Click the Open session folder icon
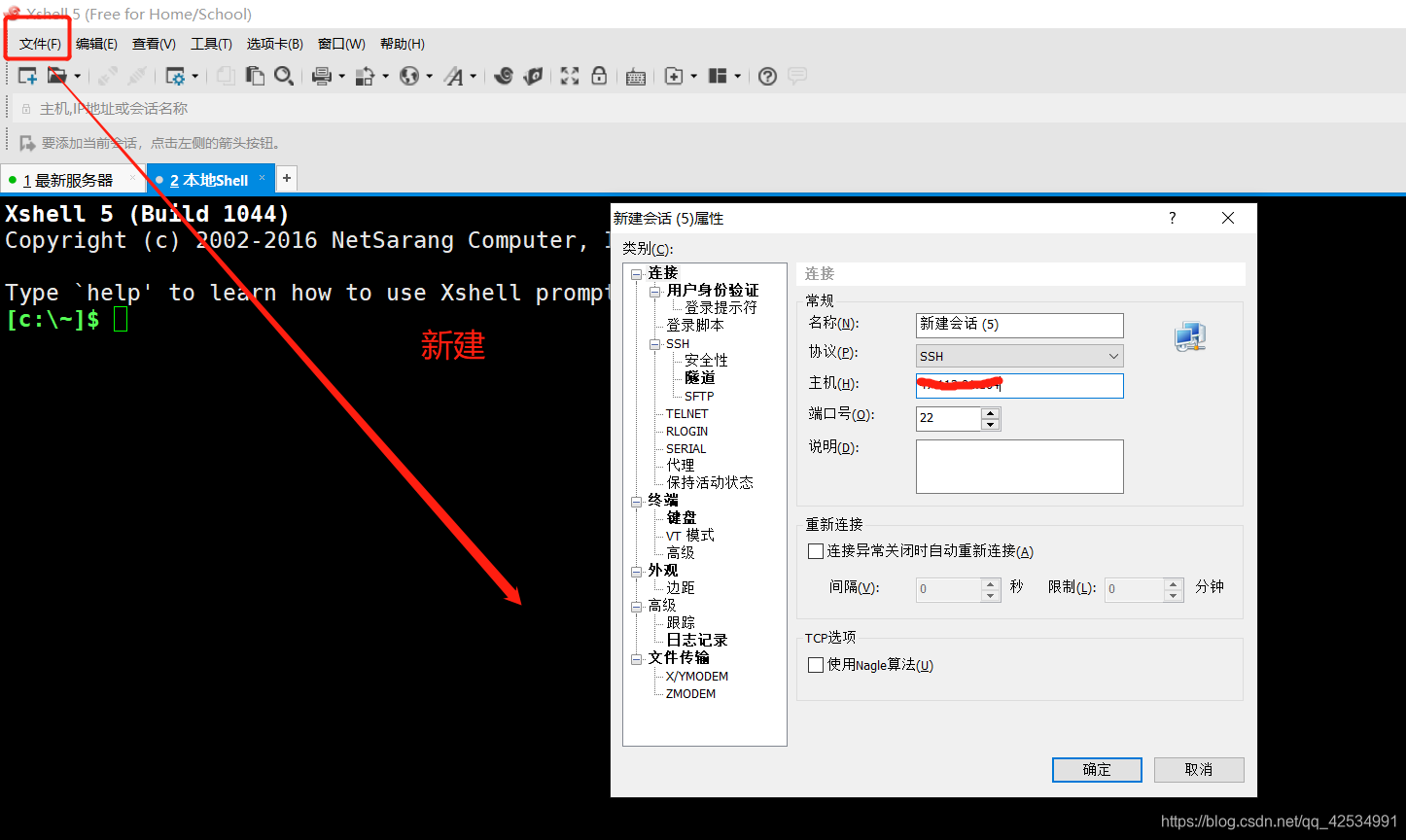The width and height of the screenshot is (1406, 840). point(57,76)
